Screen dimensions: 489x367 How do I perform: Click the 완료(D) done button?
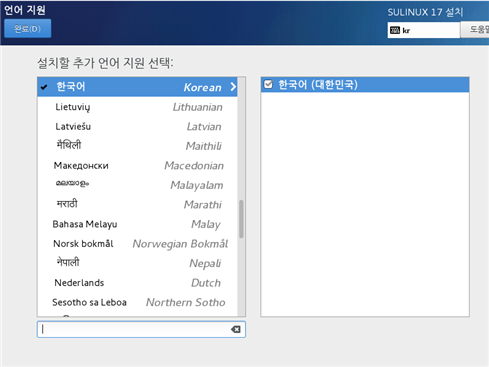[27, 29]
